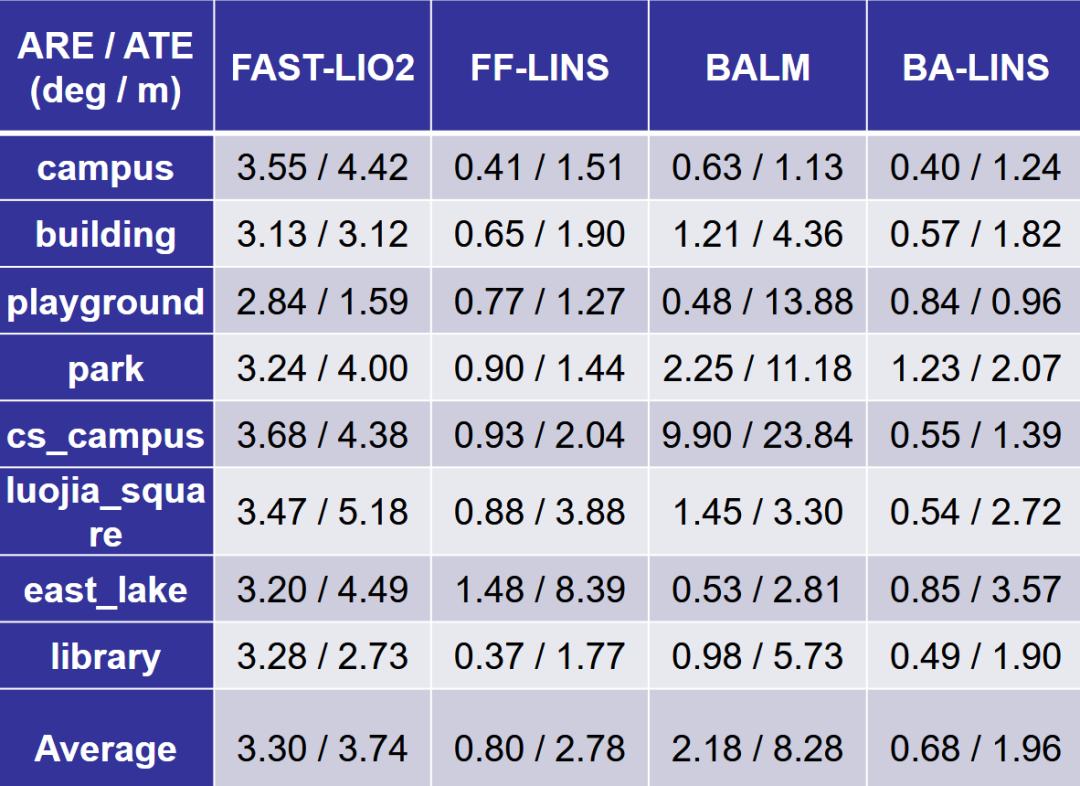Click the cs_campus row label
This screenshot has height=786, width=1080.
pyautogui.click(x=105, y=435)
